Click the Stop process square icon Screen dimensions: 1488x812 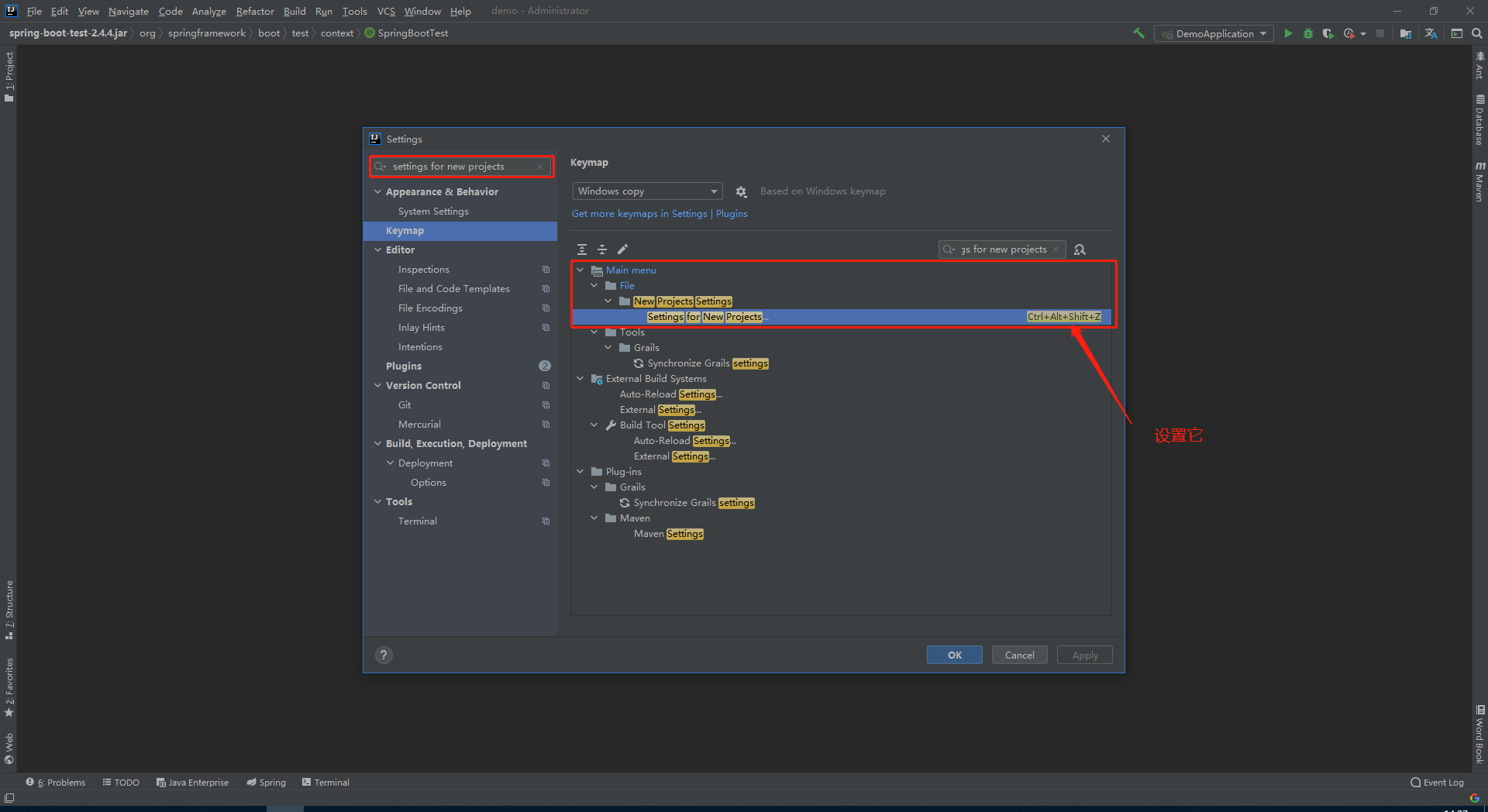pyautogui.click(x=1380, y=33)
